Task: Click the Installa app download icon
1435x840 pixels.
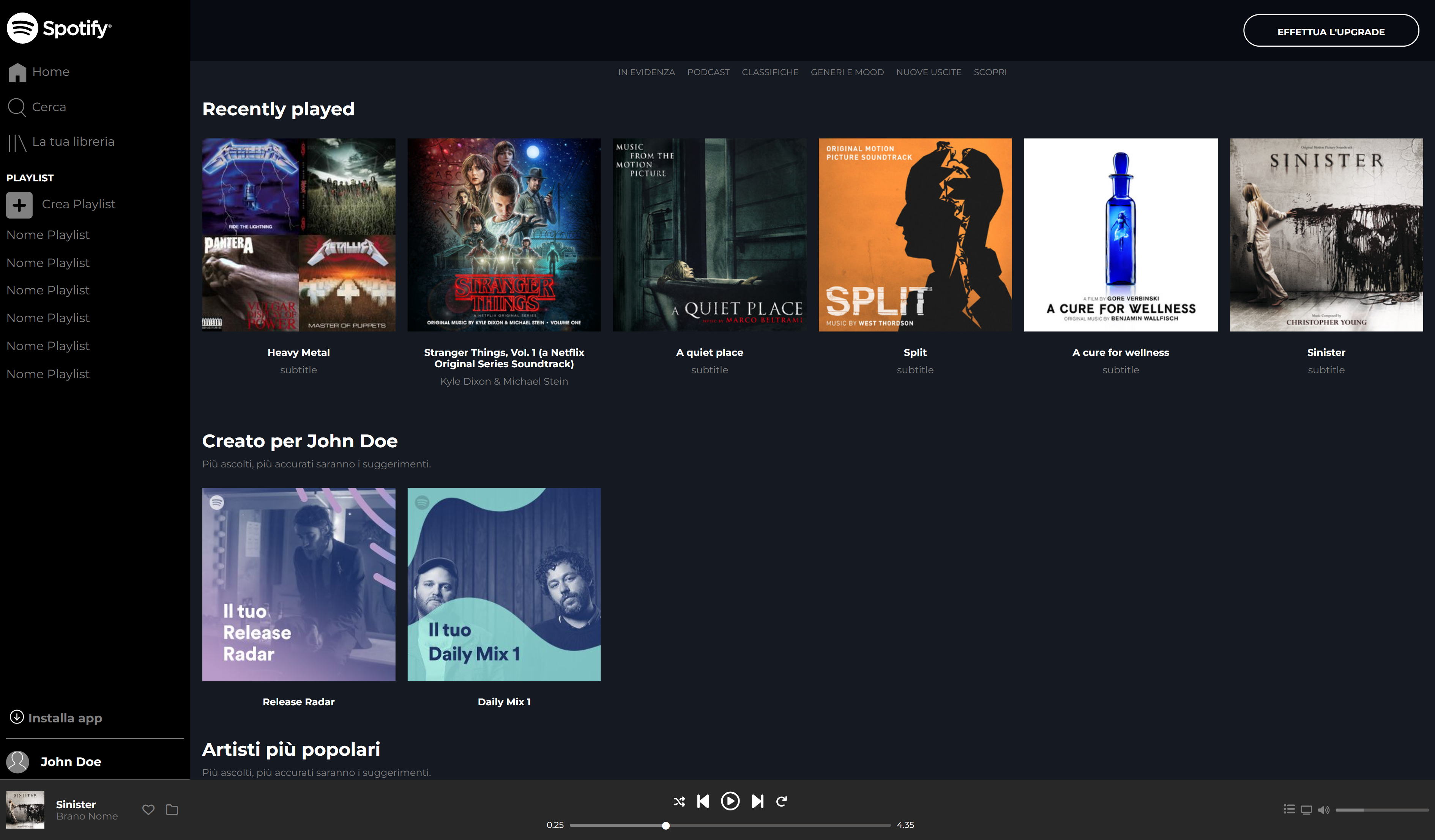Action: tap(17, 717)
